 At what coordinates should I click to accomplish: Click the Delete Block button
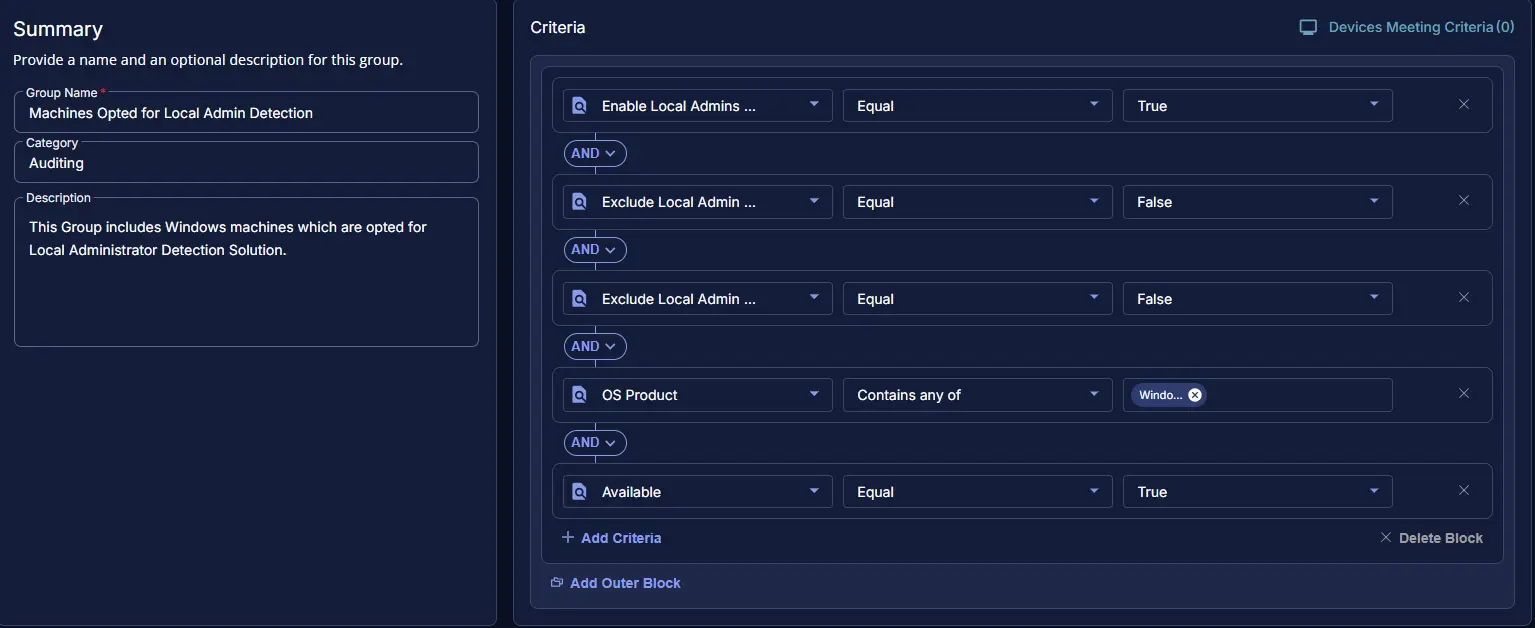[x=1431, y=538]
